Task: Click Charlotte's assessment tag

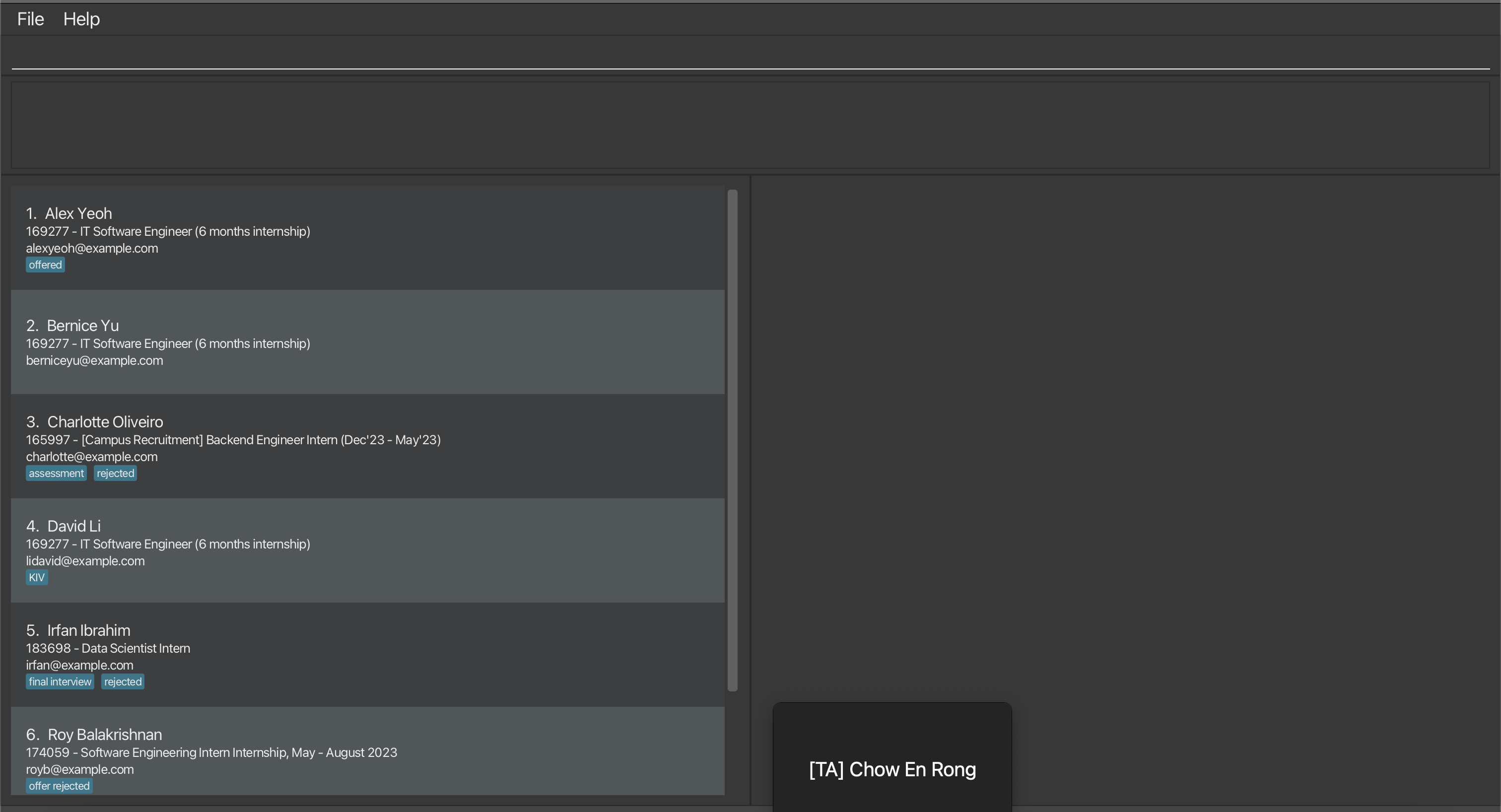Action: point(56,474)
